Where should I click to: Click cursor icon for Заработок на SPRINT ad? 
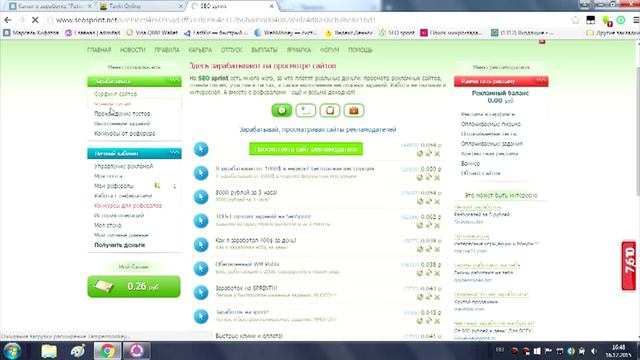(x=201, y=292)
